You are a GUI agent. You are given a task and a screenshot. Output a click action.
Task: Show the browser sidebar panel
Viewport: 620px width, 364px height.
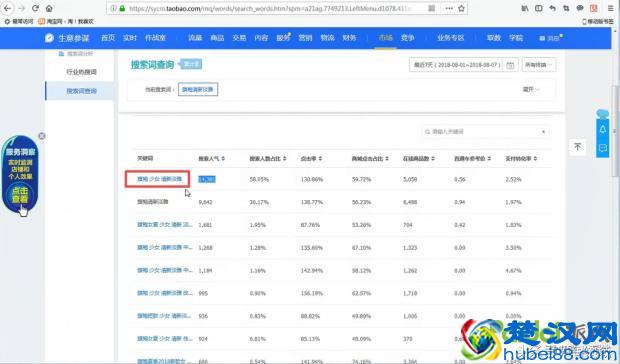pos(539,8)
